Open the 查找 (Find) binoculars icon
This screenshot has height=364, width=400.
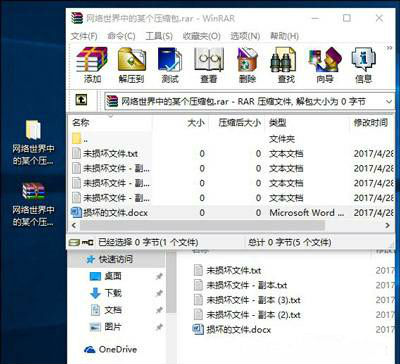286,65
